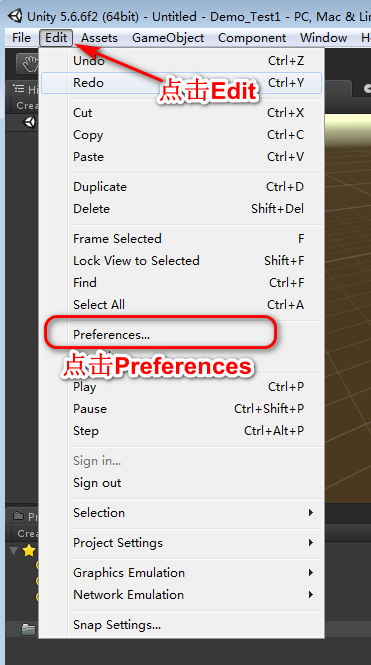Click the Unity logo in title bar
This screenshot has height=665, width=371.
(16, 16)
